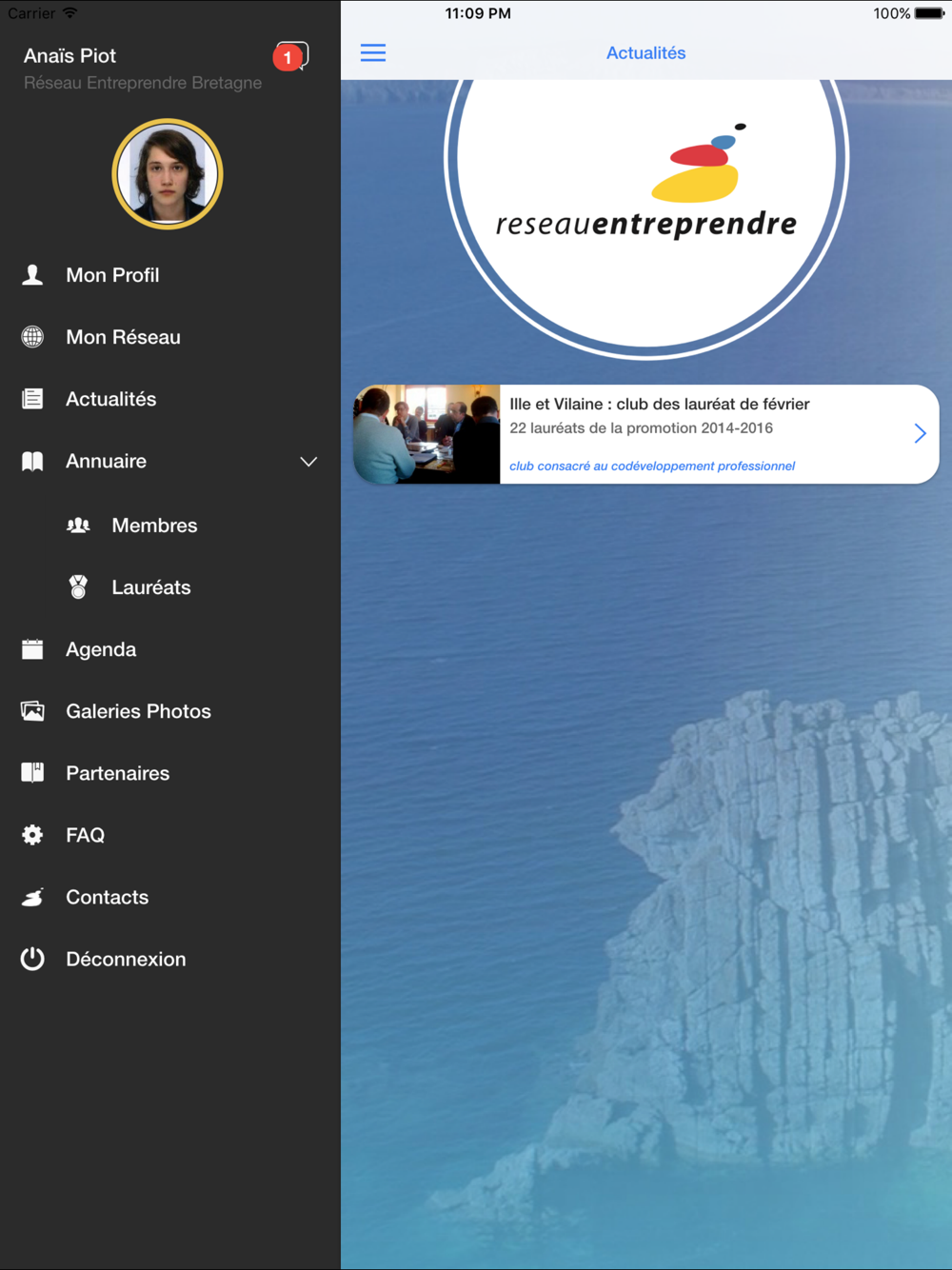Tap the Actualités page title
Viewport: 952px width, 1270px height.
[x=646, y=53]
